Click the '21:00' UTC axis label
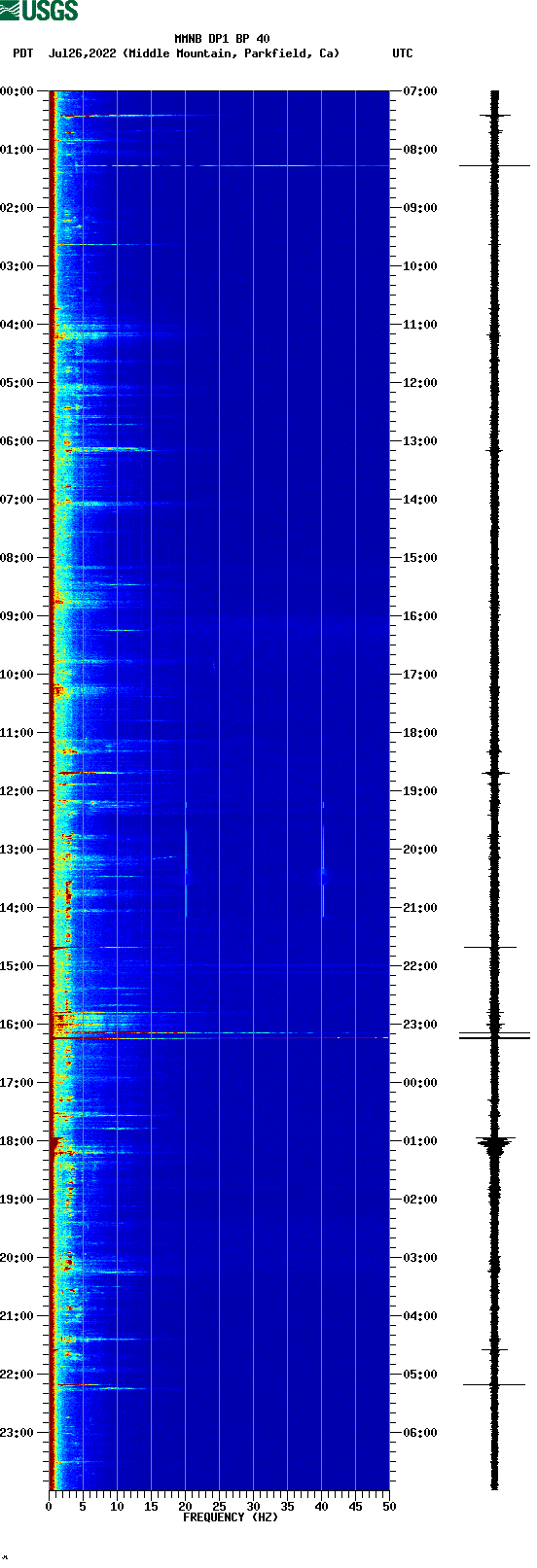The width and height of the screenshot is (537, 1568). [x=420, y=908]
